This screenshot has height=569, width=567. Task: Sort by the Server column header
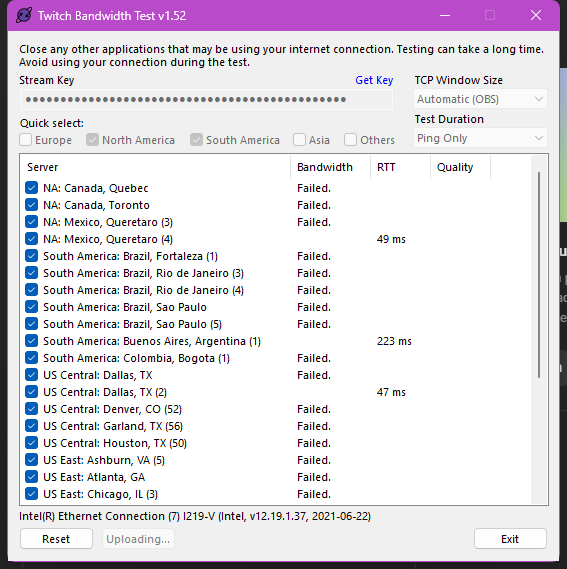[156, 167]
